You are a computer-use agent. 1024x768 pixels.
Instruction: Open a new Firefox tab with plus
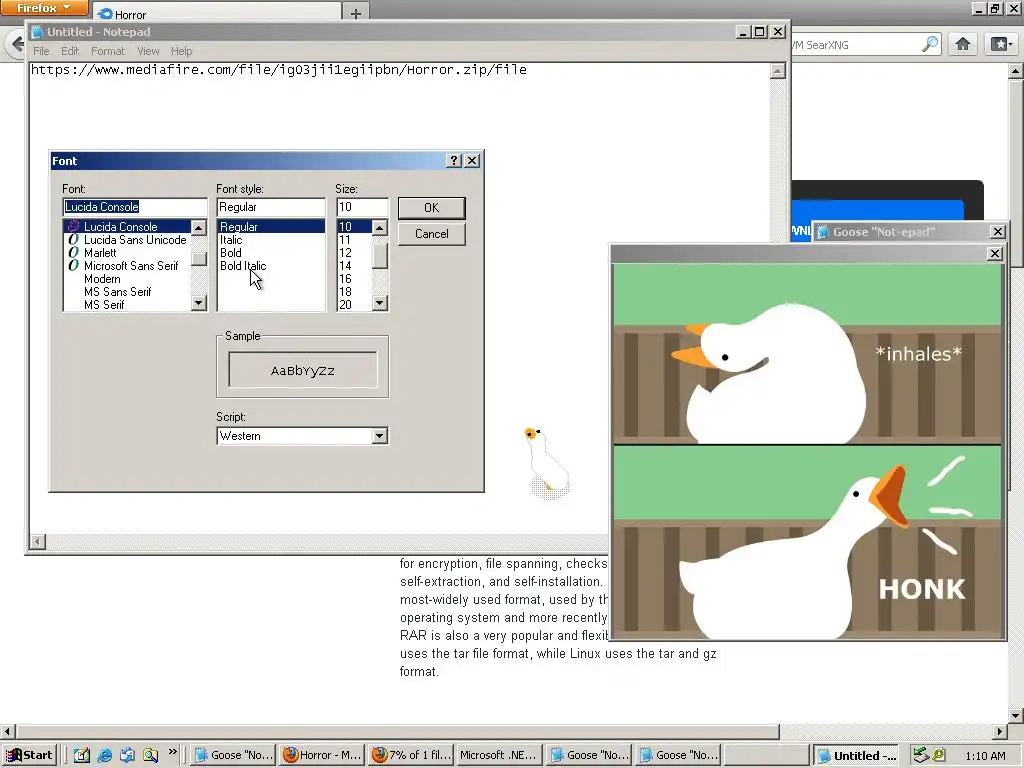[355, 13]
